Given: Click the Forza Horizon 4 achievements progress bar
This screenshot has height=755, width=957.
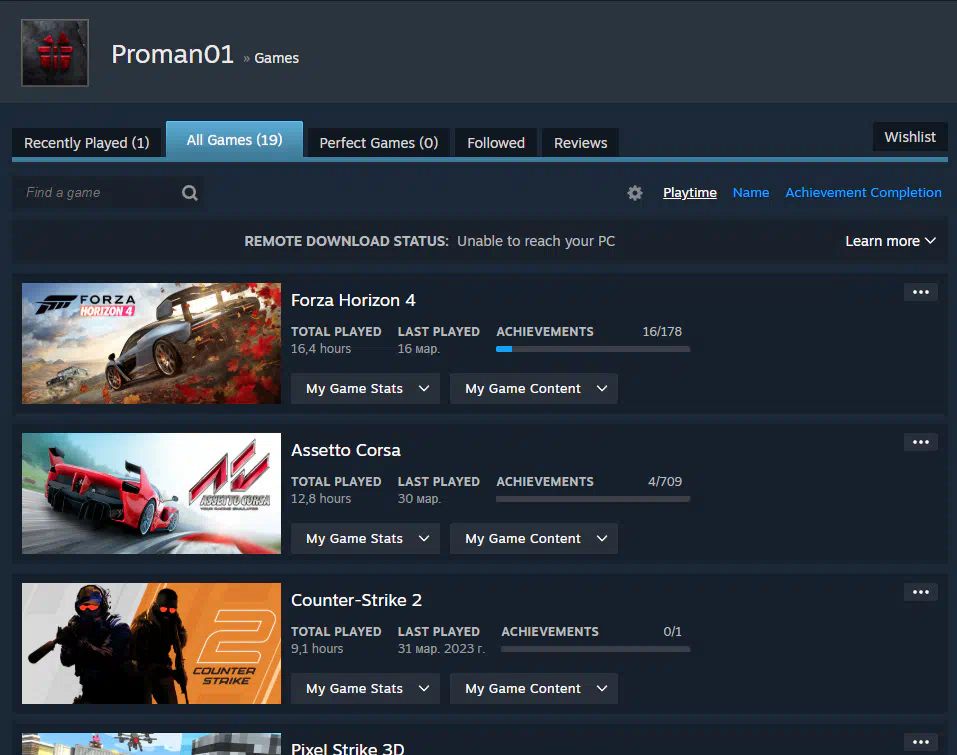Looking at the screenshot, I should click(593, 349).
